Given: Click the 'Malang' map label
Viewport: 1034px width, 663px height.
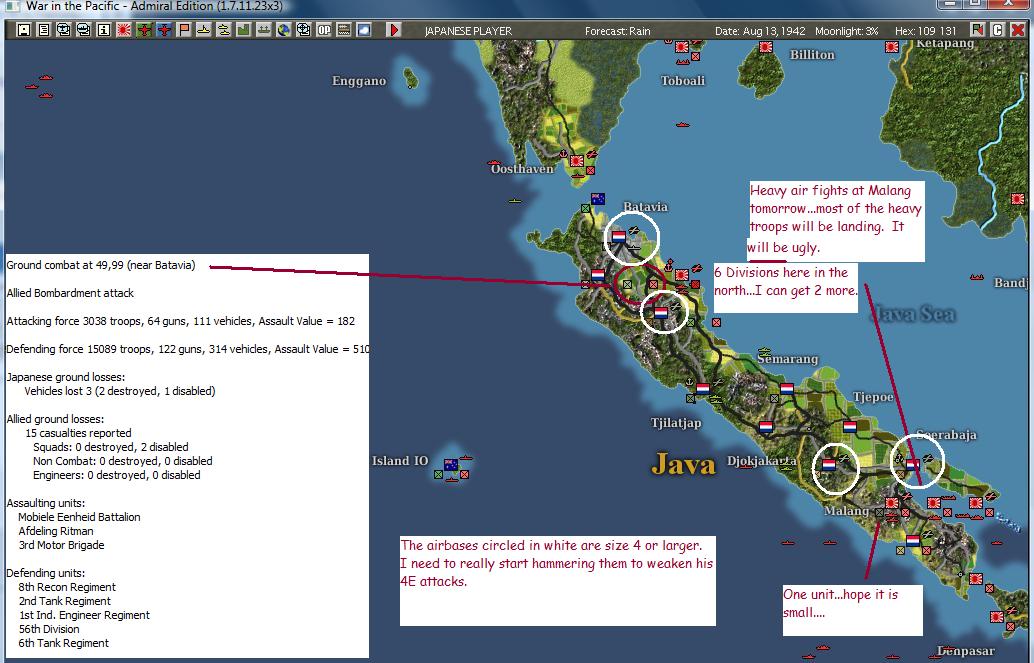Looking at the screenshot, I should pyautogui.click(x=846, y=511).
